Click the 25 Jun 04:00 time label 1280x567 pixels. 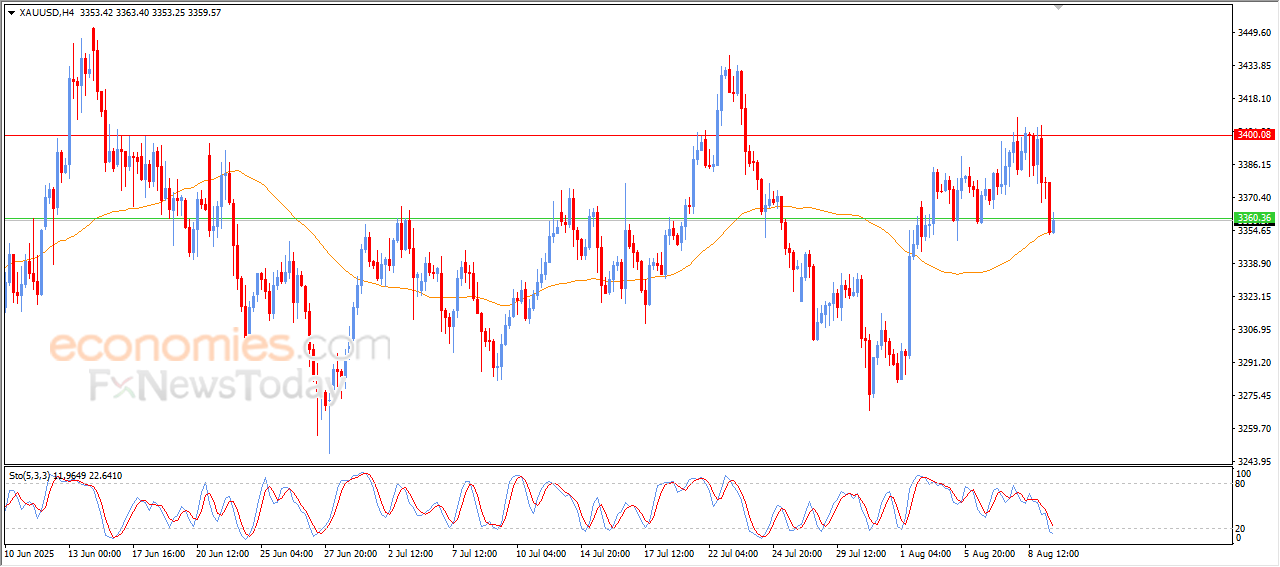(286, 553)
